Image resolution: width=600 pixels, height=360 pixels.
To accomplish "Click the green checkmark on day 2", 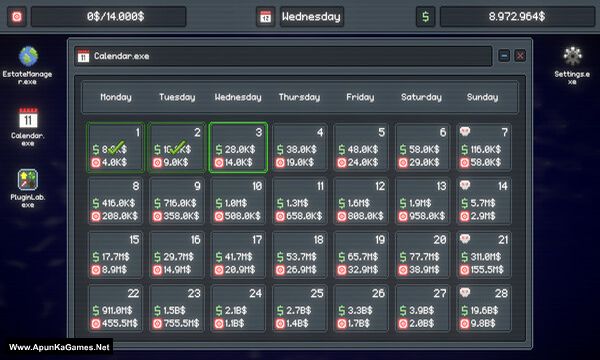I will 178,147.
